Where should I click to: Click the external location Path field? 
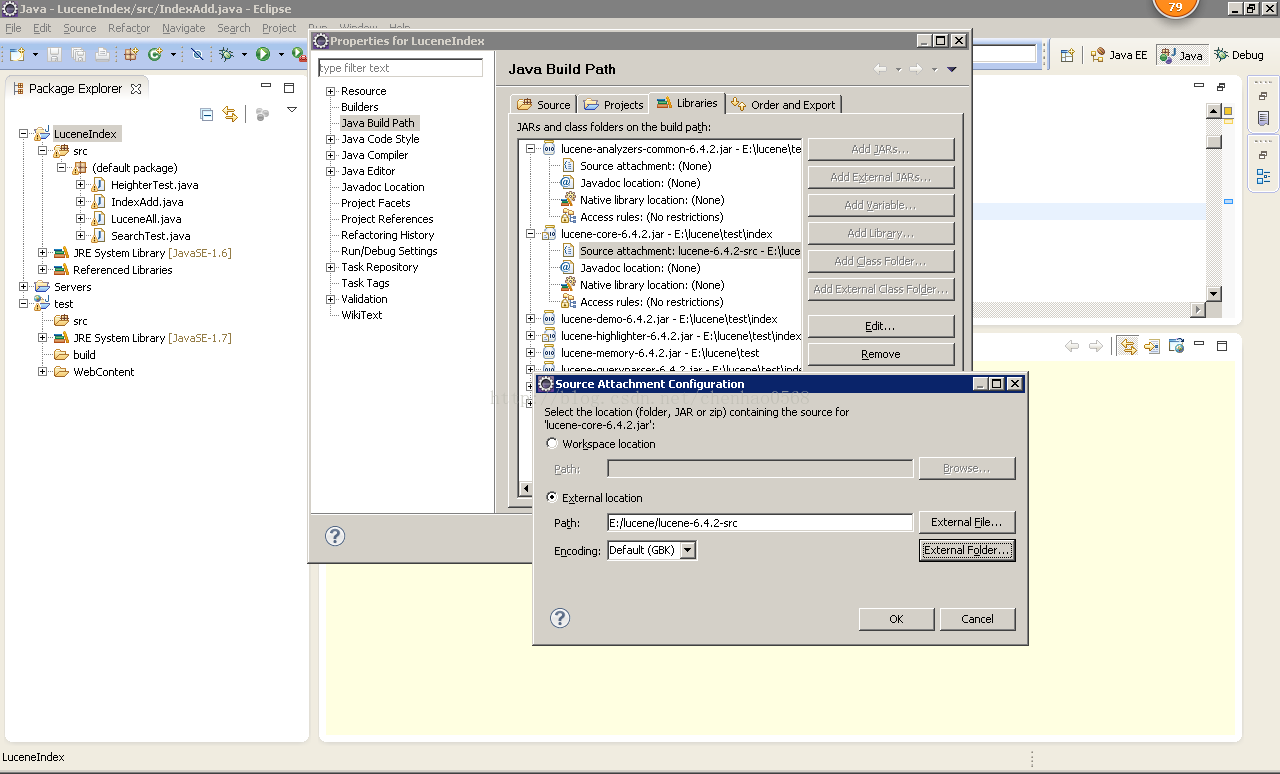[760, 522]
